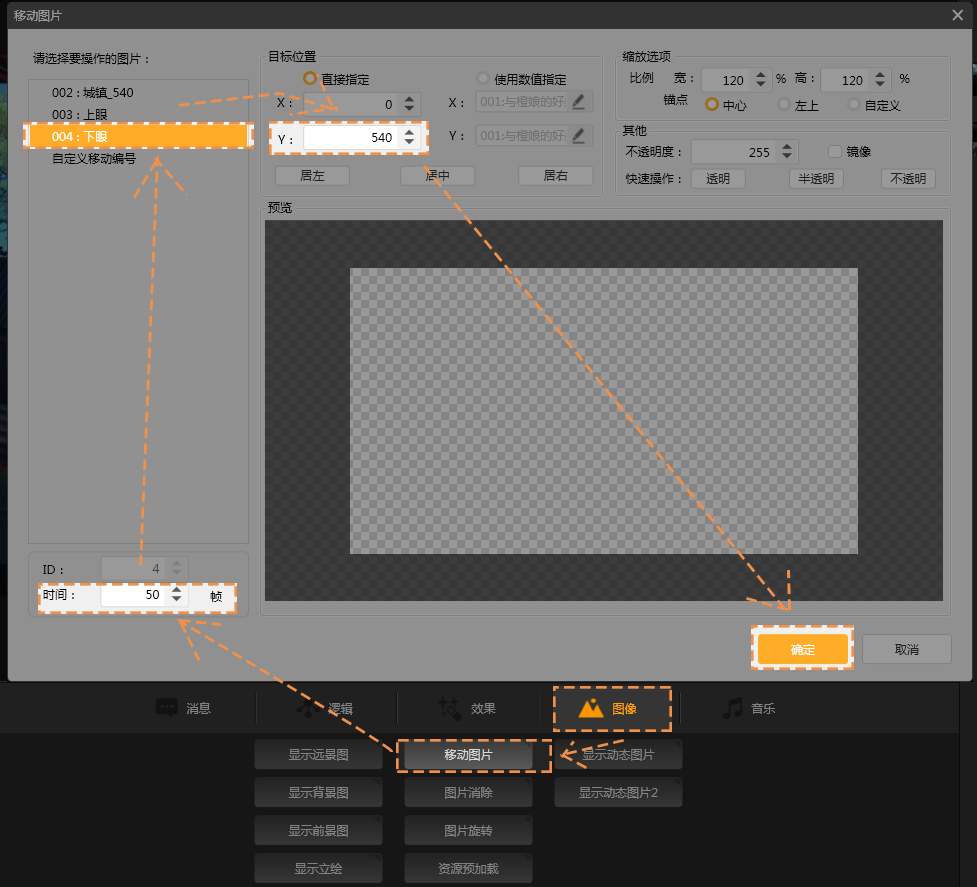Open the 音乐 tab with music note icon
The height and width of the screenshot is (887, 977).
[x=749, y=708]
